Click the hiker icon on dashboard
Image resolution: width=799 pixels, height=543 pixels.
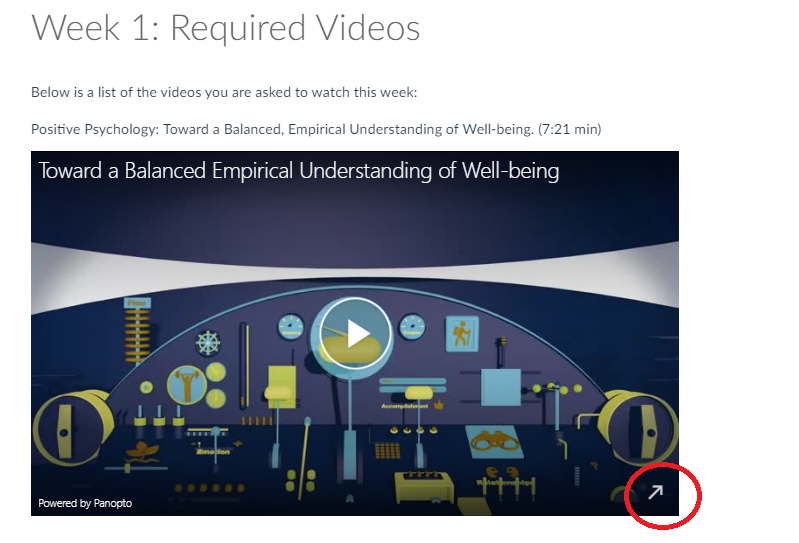tap(462, 334)
